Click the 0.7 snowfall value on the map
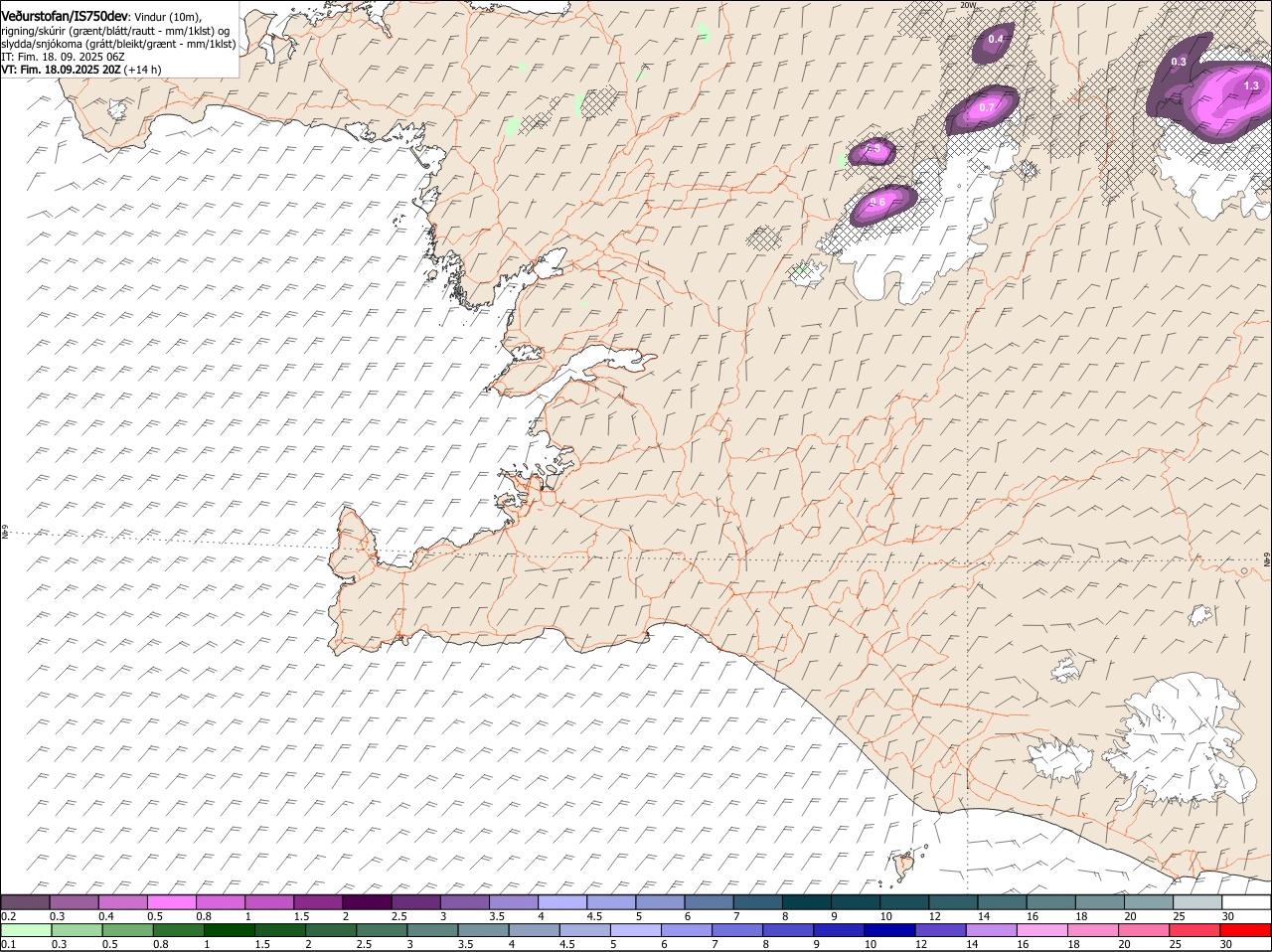This screenshot has width=1272, height=952. tap(987, 107)
